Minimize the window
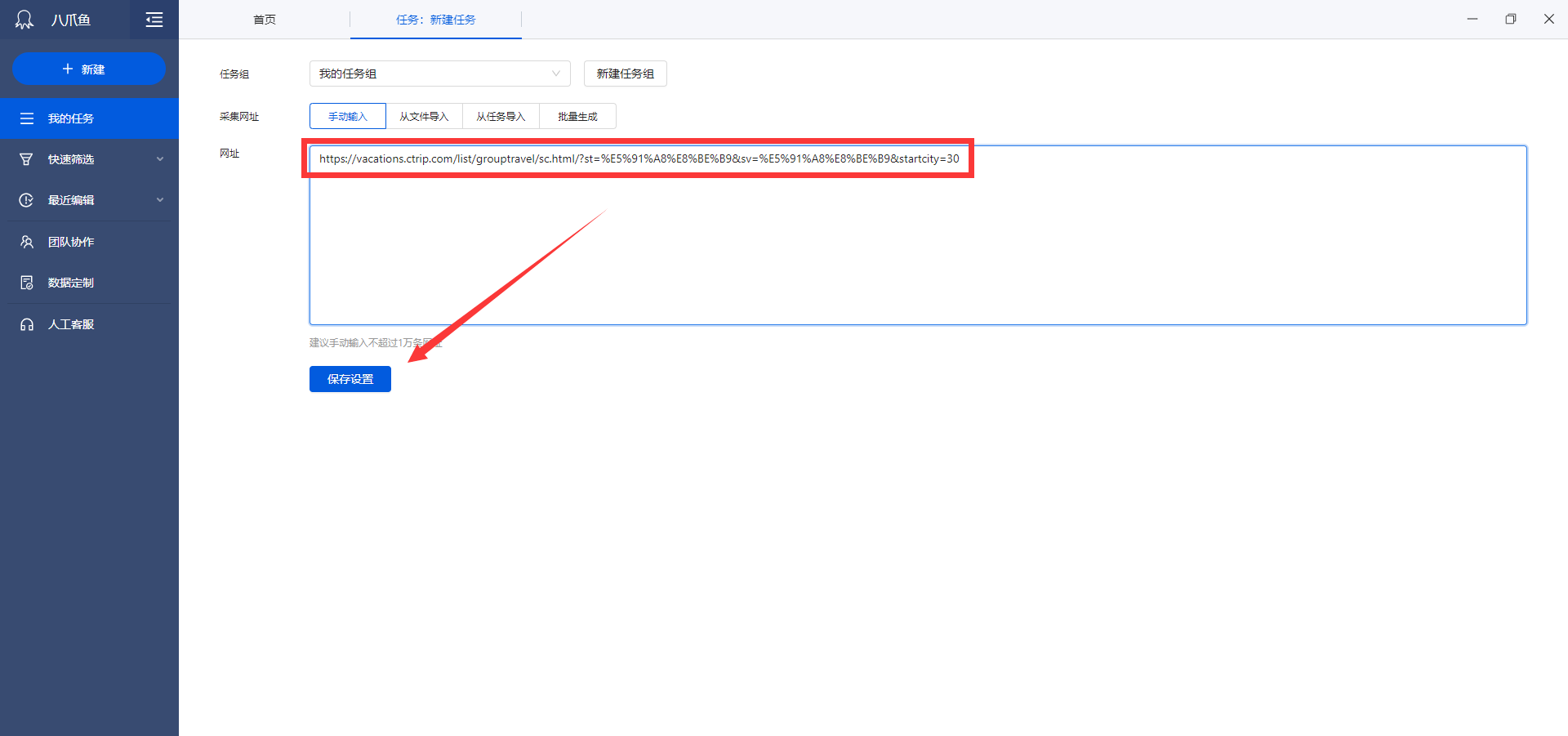1568x736 pixels. click(x=1472, y=19)
